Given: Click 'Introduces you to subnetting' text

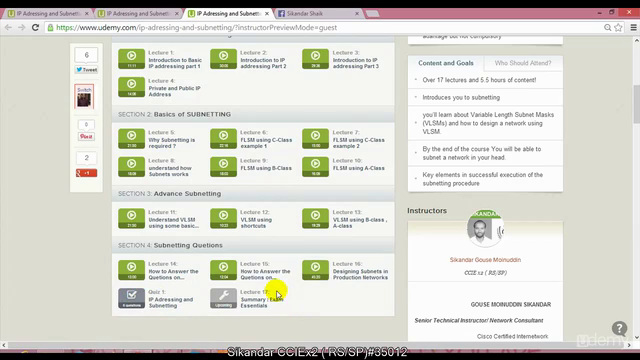Looking at the screenshot, I should [x=461, y=98].
